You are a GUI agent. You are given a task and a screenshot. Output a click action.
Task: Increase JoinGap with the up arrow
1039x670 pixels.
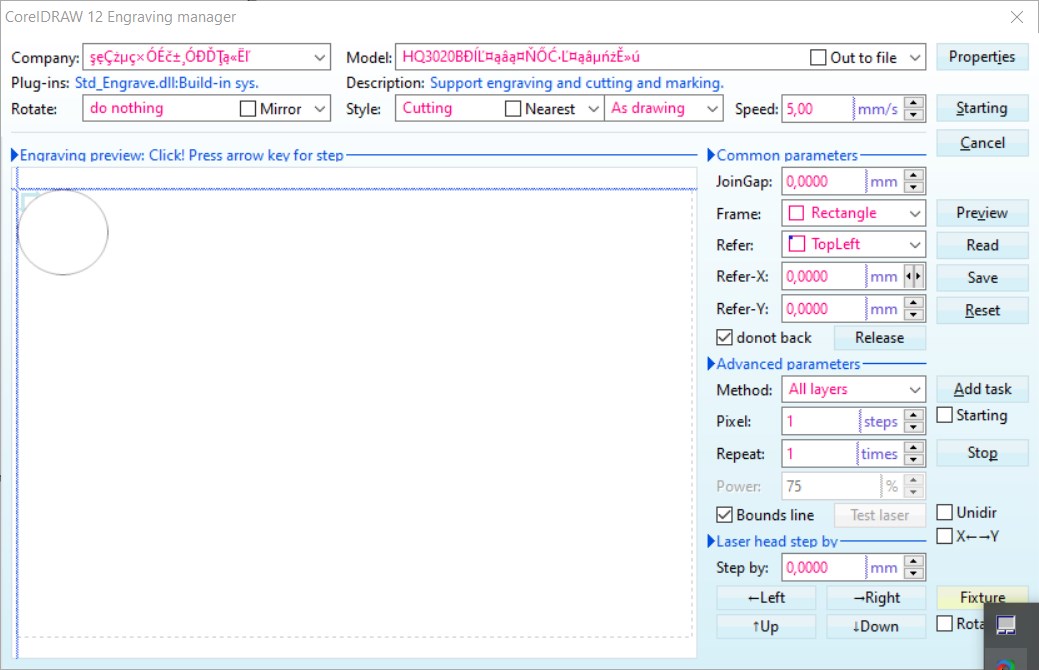tap(914, 175)
